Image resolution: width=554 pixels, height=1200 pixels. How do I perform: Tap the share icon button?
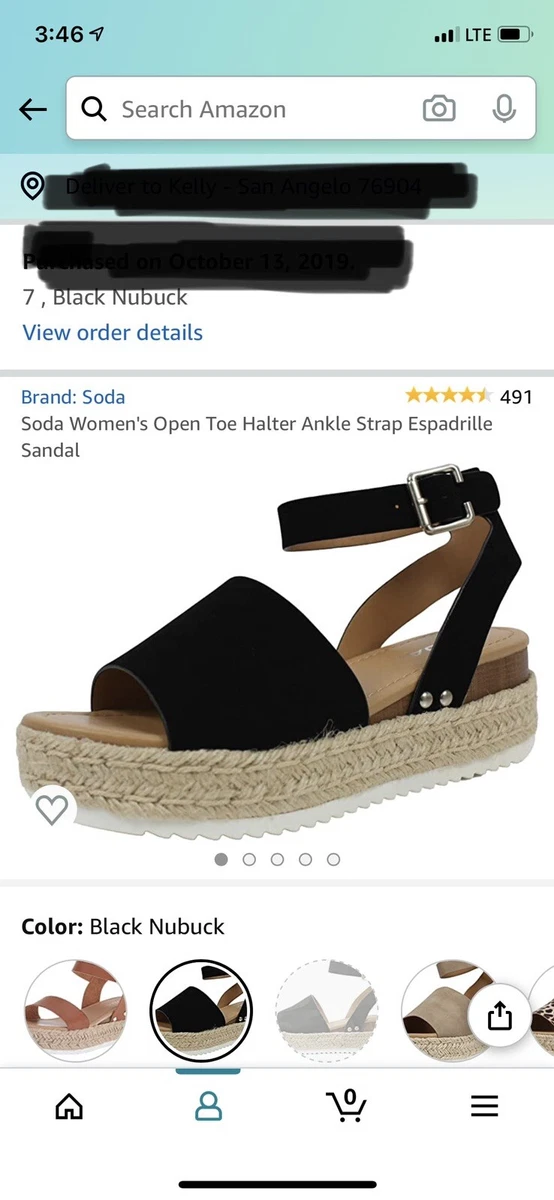(x=499, y=1016)
